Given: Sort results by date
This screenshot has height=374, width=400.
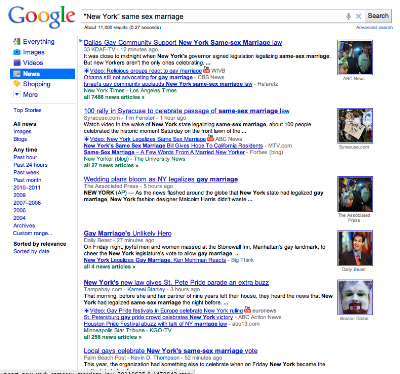Looking at the screenshot, I should (x=31, y=251).
